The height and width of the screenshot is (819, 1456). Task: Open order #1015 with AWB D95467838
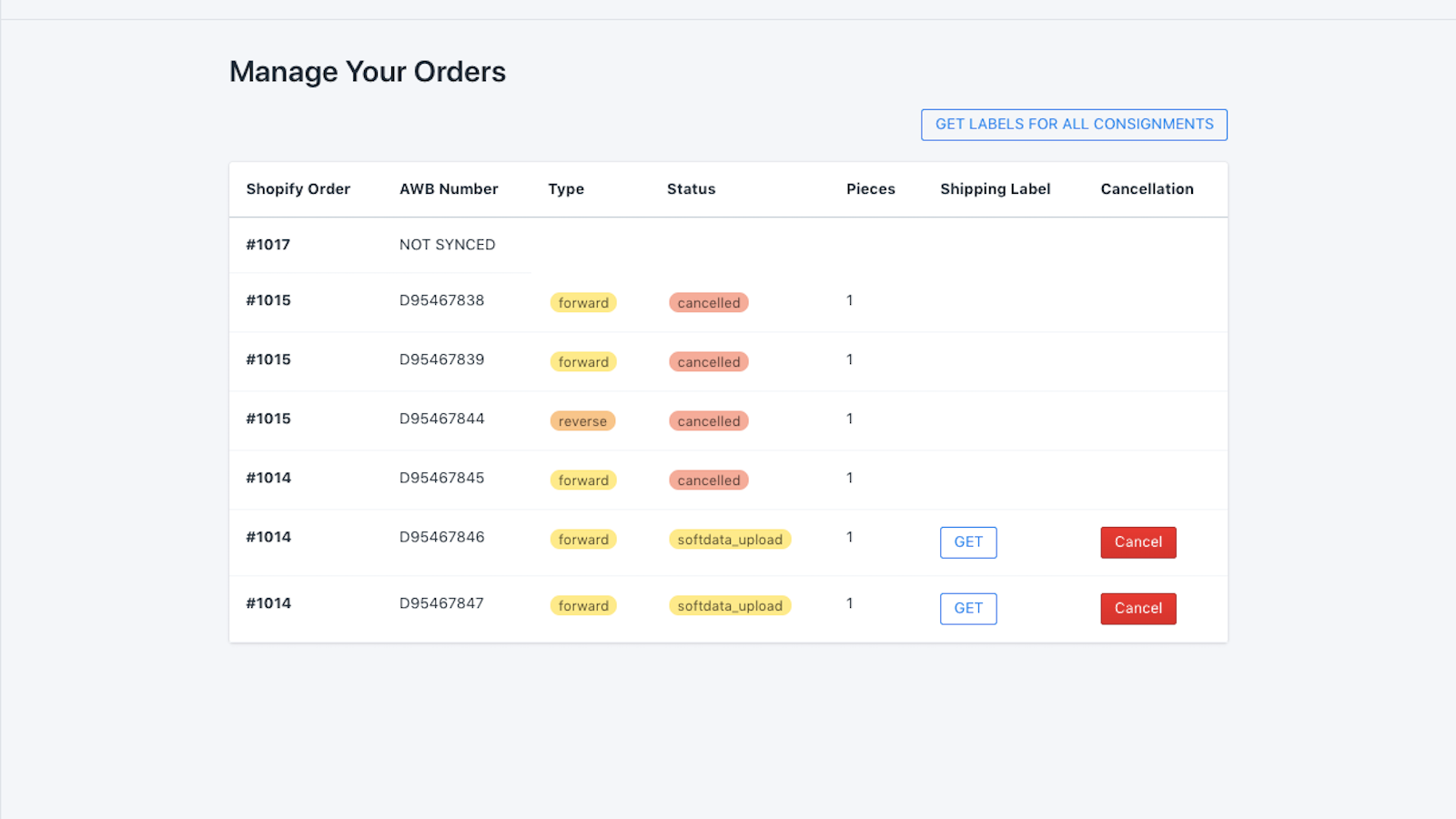(x=268, y=300)
